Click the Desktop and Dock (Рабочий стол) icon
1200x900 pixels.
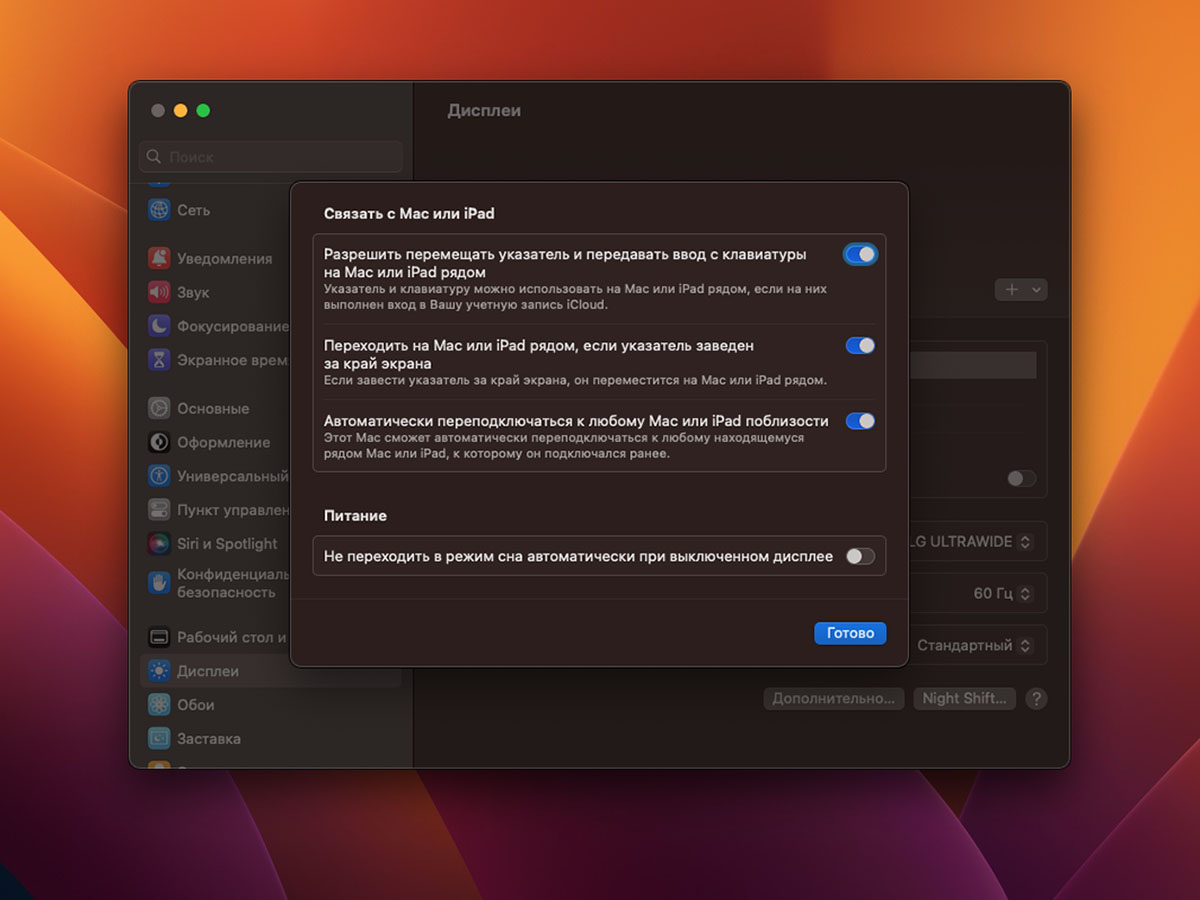point(159,637)
